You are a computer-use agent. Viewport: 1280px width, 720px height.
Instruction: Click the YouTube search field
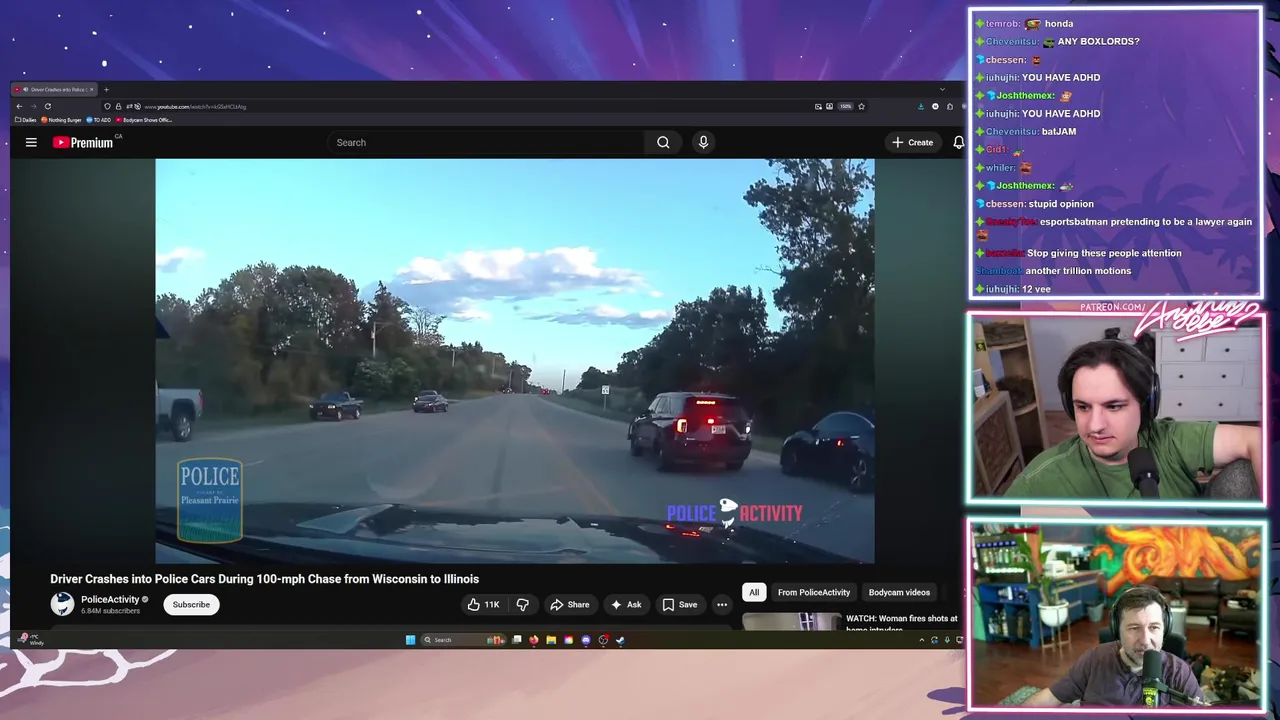tap(485, 142)
